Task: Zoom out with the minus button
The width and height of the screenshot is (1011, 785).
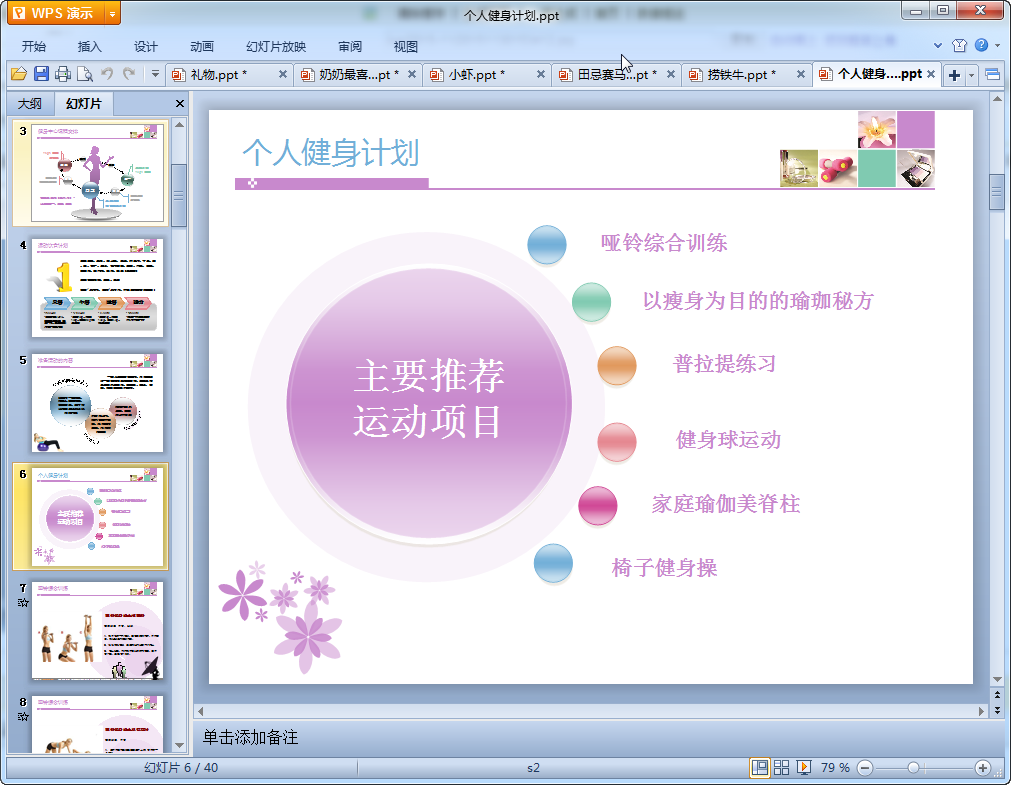Action: pos(865,768)
